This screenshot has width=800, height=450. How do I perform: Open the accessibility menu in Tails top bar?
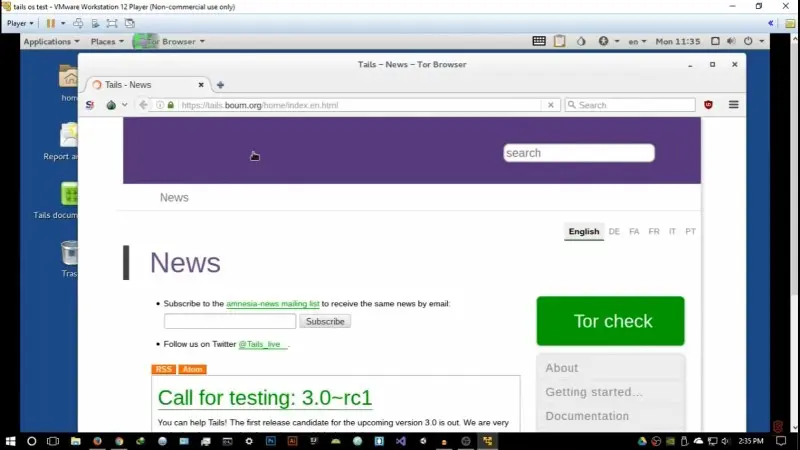[x=608, y=41]
